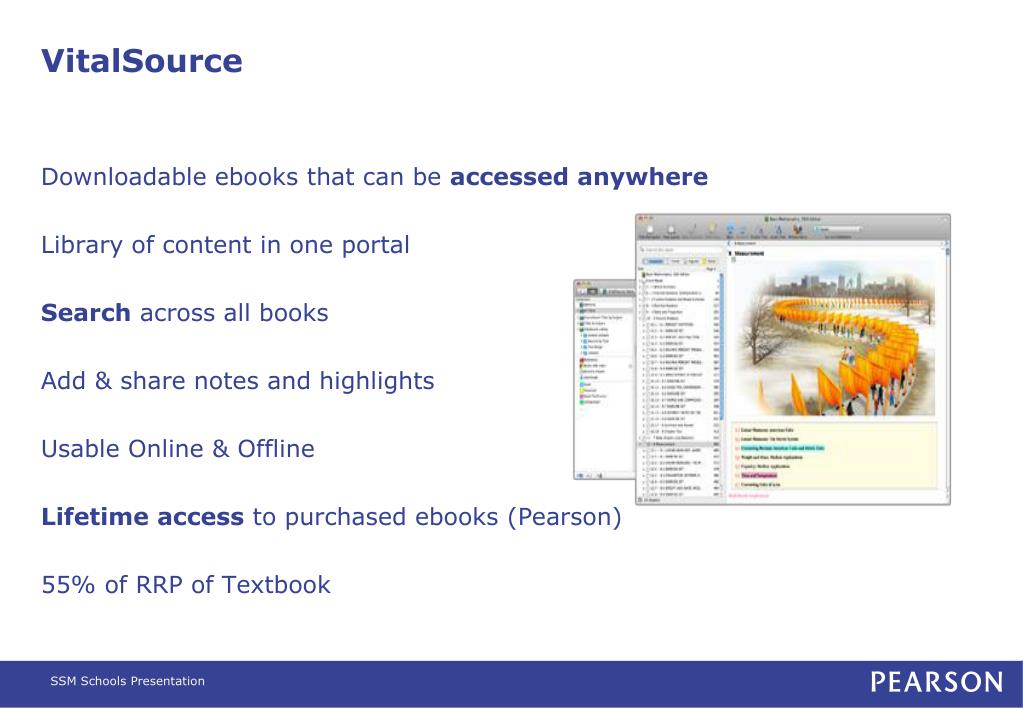The height and width of the screenshot is (708, 1023).
Task: Click the VitalSource slide title
Action: click(x=142, y=61)
